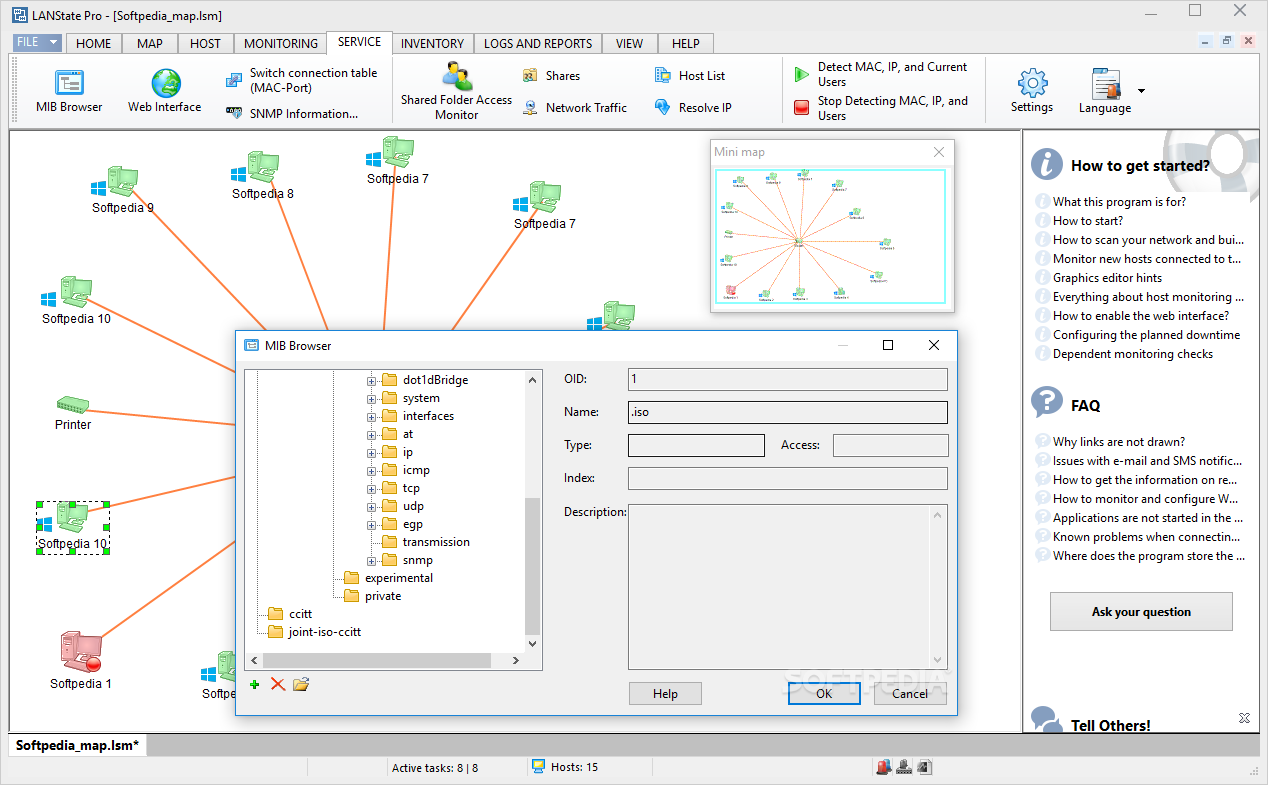Select the ccitt folder in tree
This screenshot has height=785, width=1268.
[300, 614]
